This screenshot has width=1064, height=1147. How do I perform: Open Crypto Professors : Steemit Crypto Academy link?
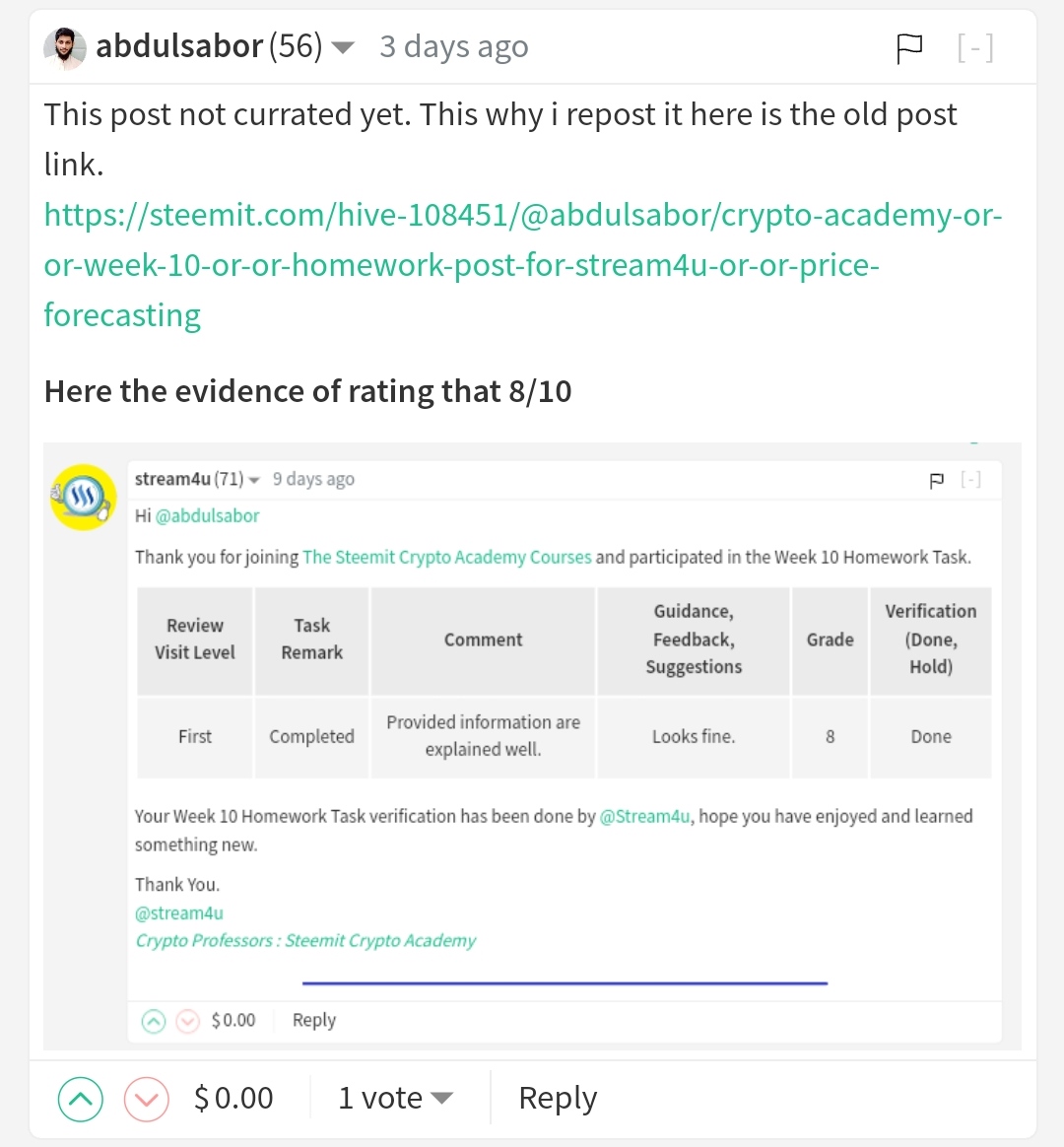click(305, 941)
